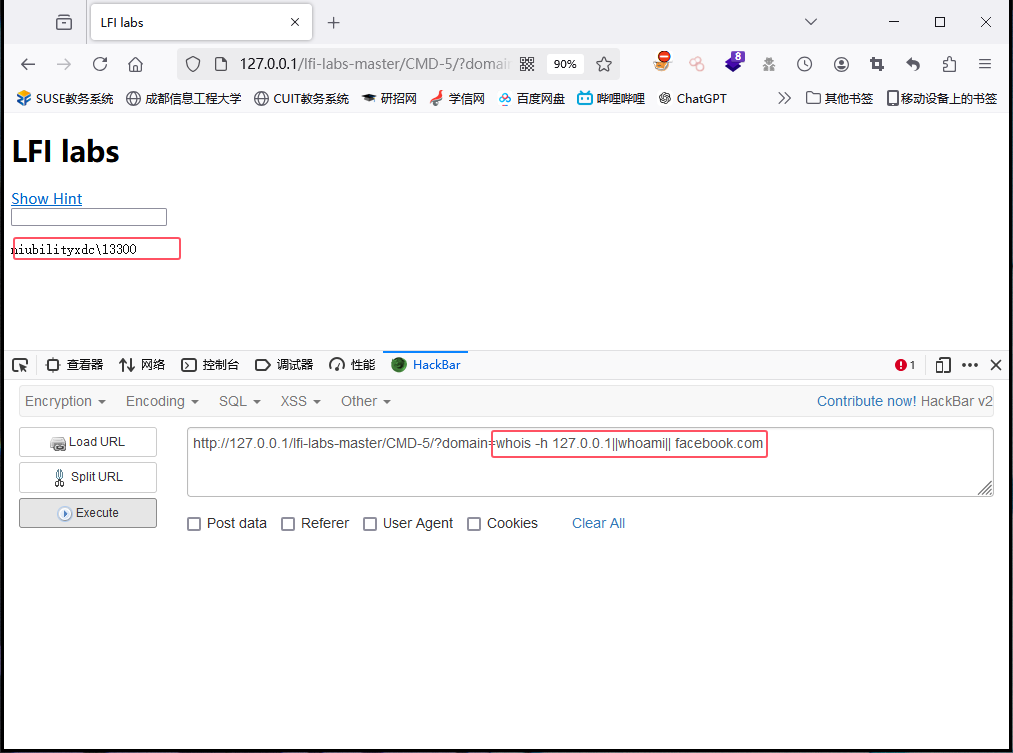Click the 性能 (Performance) panel icon
The width and height of the screenshot is (1013, 753).
(351, 364)
